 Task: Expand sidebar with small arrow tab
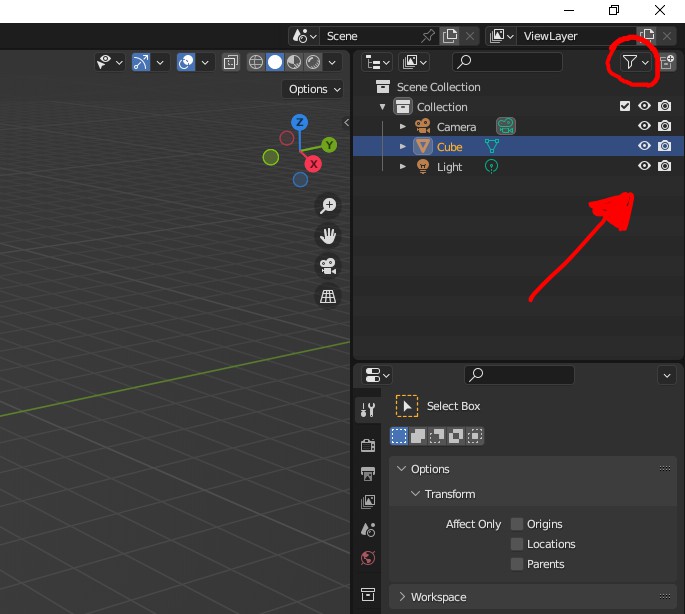(x=346, y=122)
